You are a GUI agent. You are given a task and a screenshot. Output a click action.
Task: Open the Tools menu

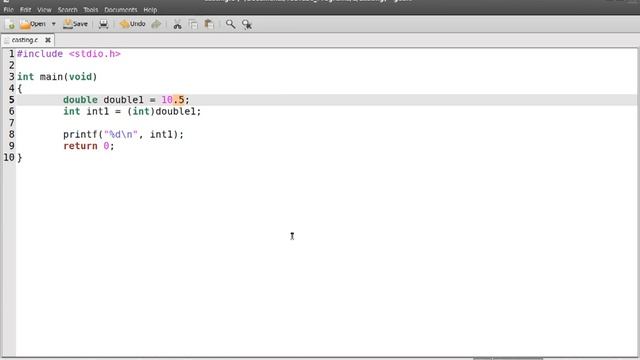tap(91, 9)
